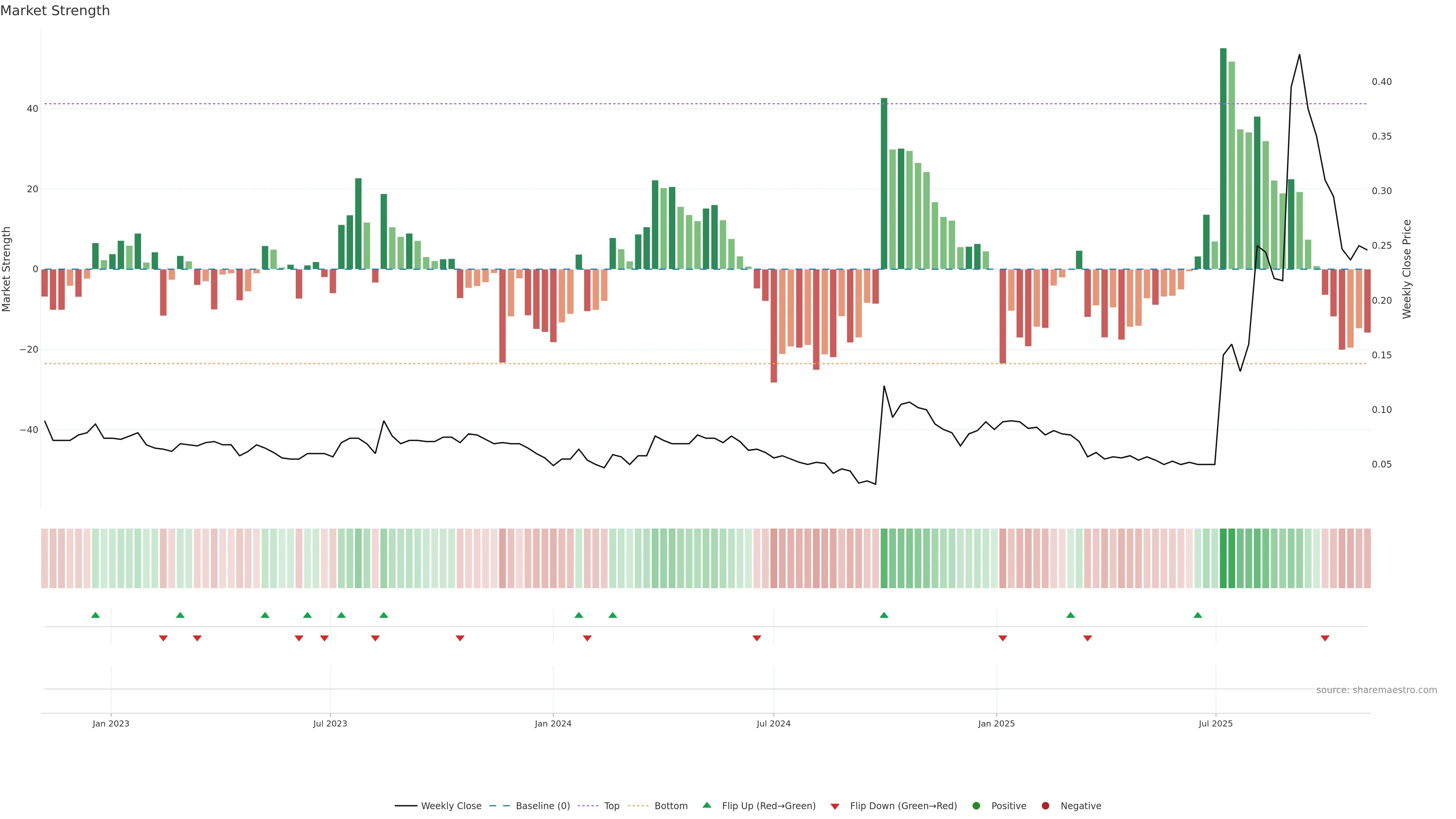Click the Flip Up green triangle legend icon
This screenshot has width=1456, height=819.
[706, 805]
